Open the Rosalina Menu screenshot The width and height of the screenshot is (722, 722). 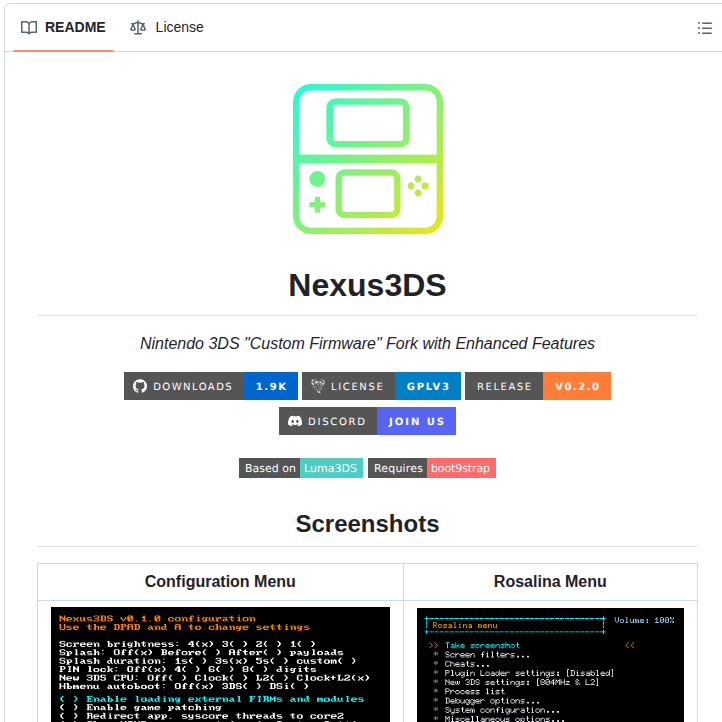pos(550,664)
